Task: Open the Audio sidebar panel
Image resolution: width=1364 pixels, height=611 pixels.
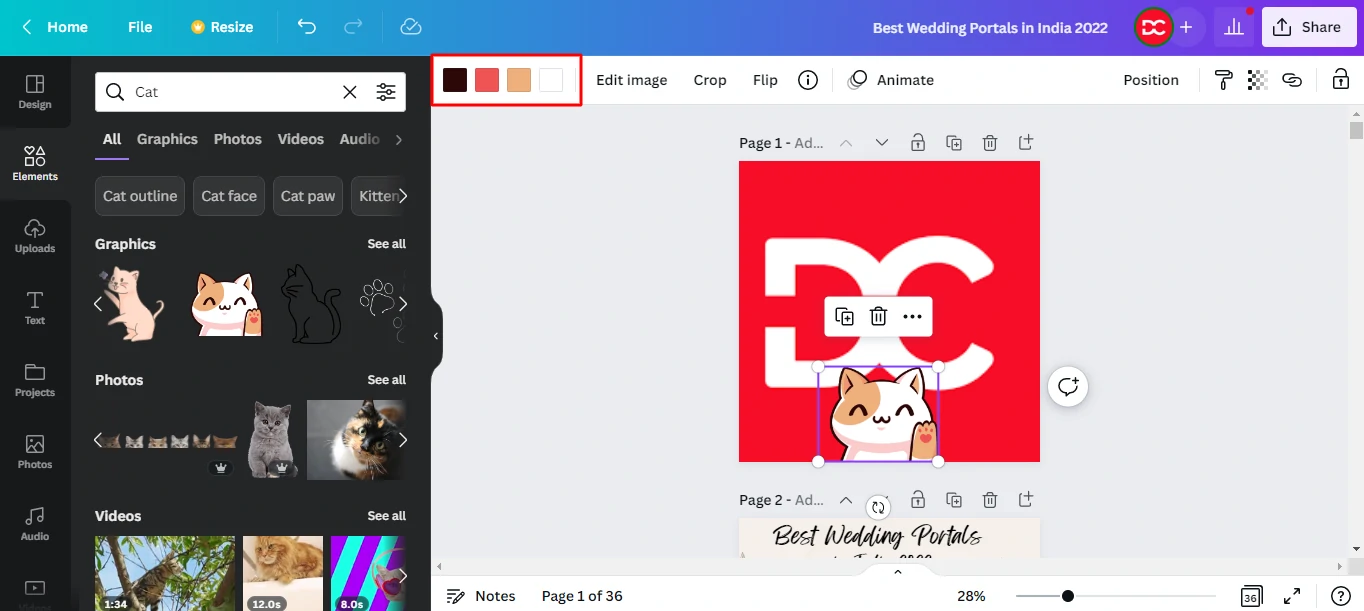Action: [35, 524]
